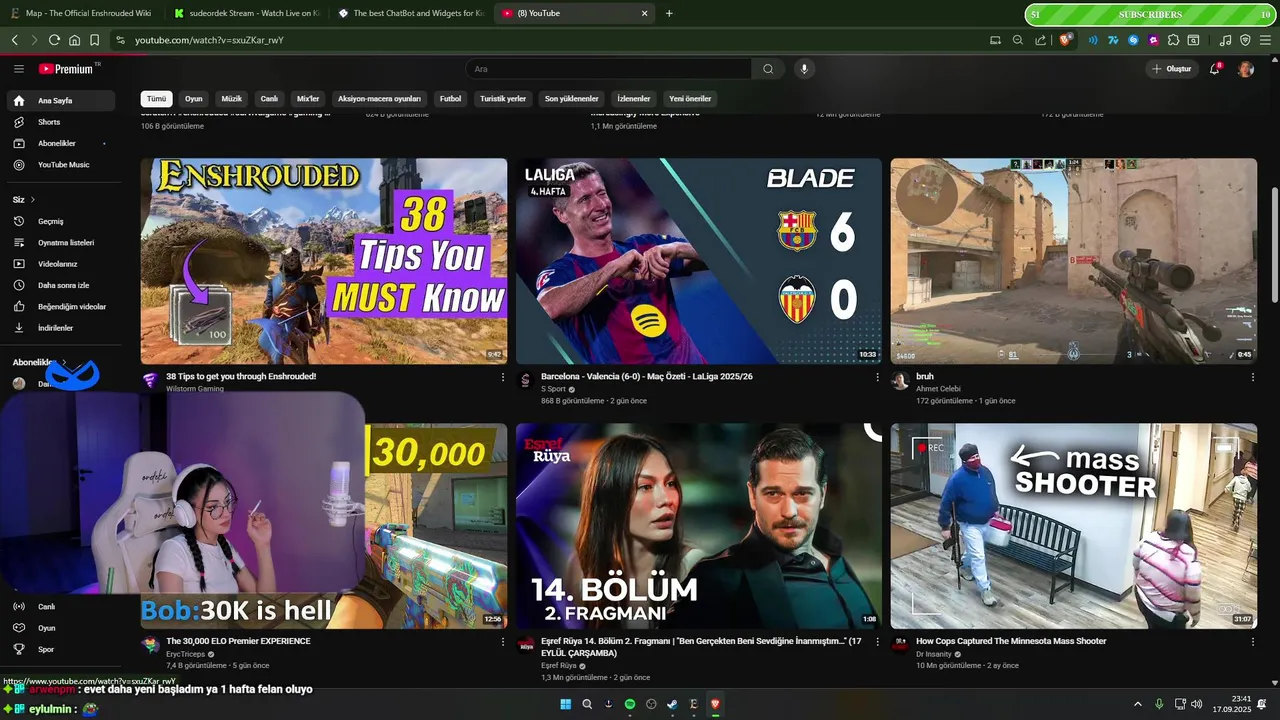
Task: Go back with the browser back arrow
Action: pyautogui.click(x=15, y=40)
